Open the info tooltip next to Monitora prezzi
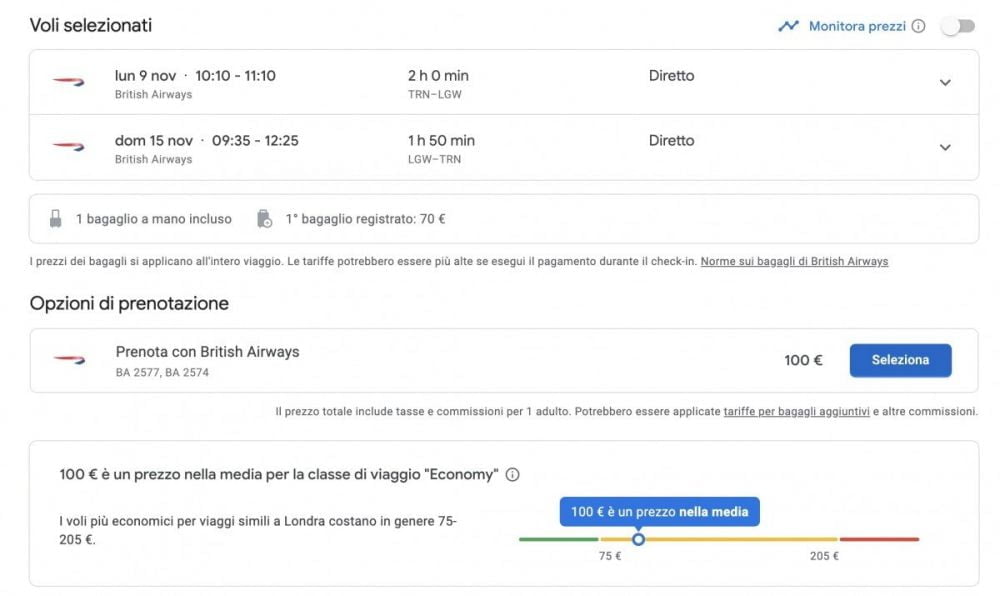Viewport: 1000px width, 596px height. (919, 26)
